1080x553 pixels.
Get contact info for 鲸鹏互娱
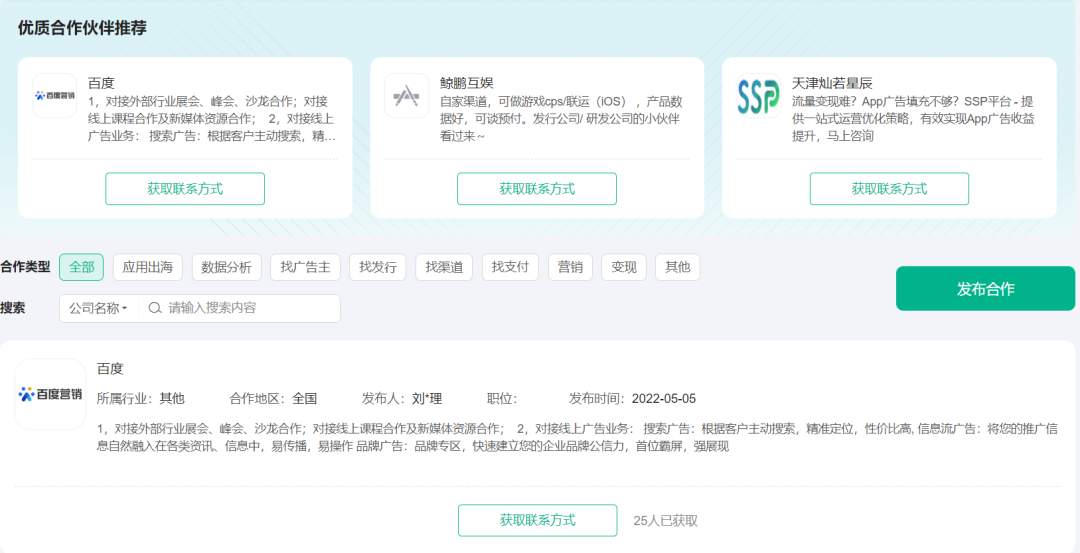[537, 189]
